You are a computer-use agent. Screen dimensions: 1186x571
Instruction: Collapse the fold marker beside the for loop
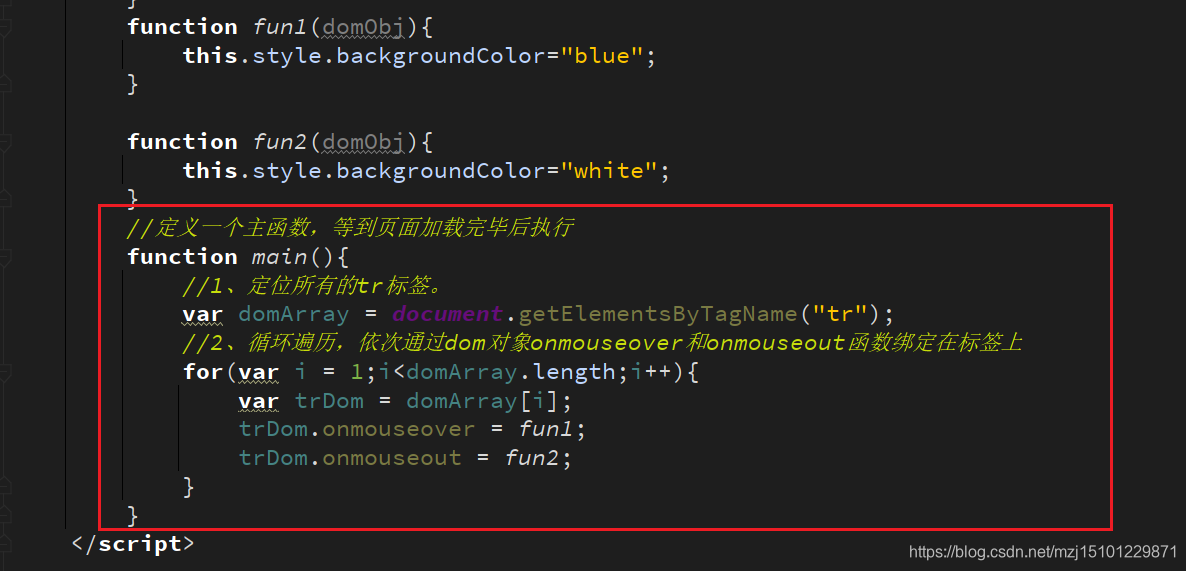point(4,372)
